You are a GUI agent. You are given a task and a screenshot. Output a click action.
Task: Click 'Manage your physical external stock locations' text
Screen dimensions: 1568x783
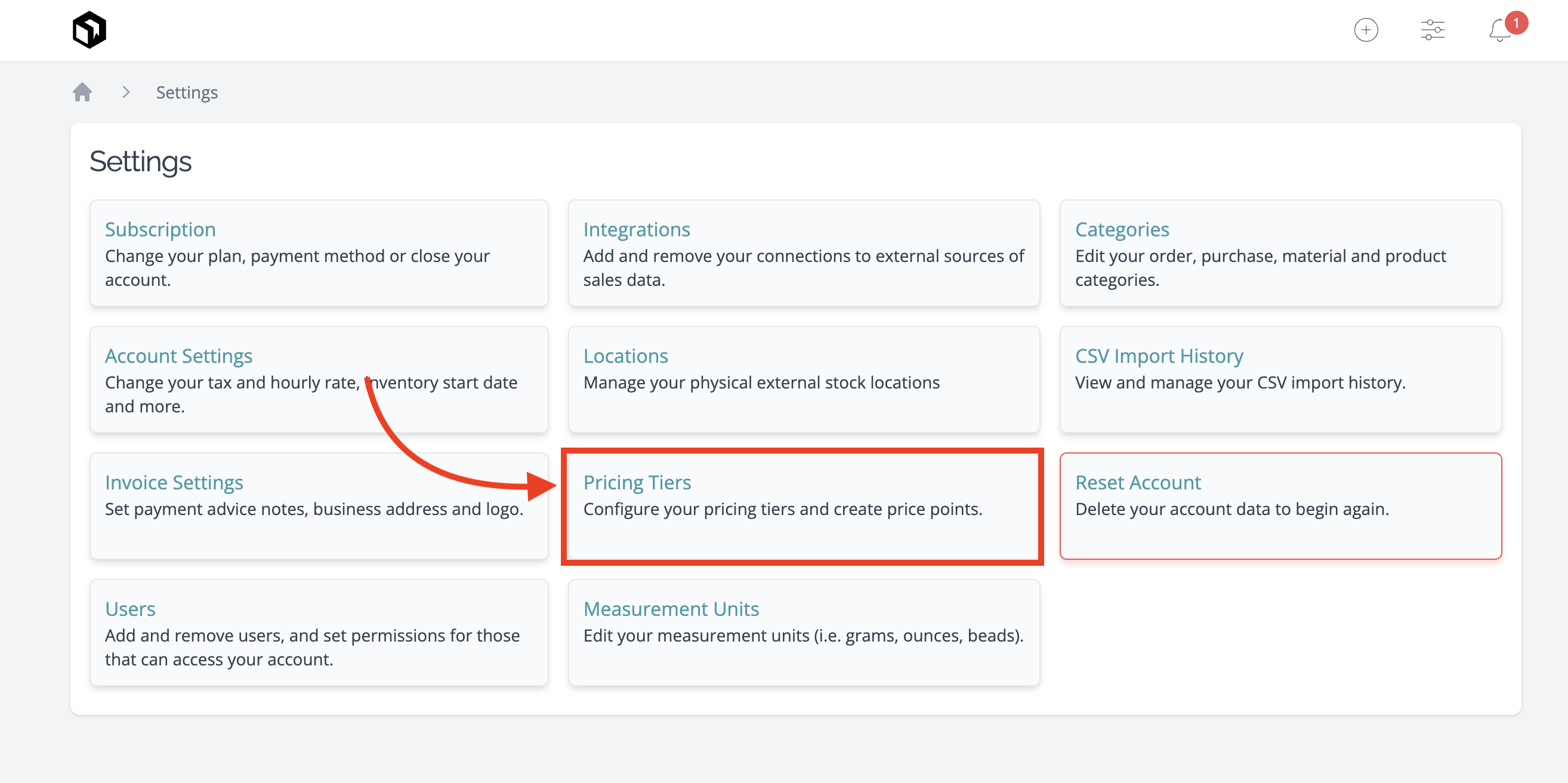point(761,383)
